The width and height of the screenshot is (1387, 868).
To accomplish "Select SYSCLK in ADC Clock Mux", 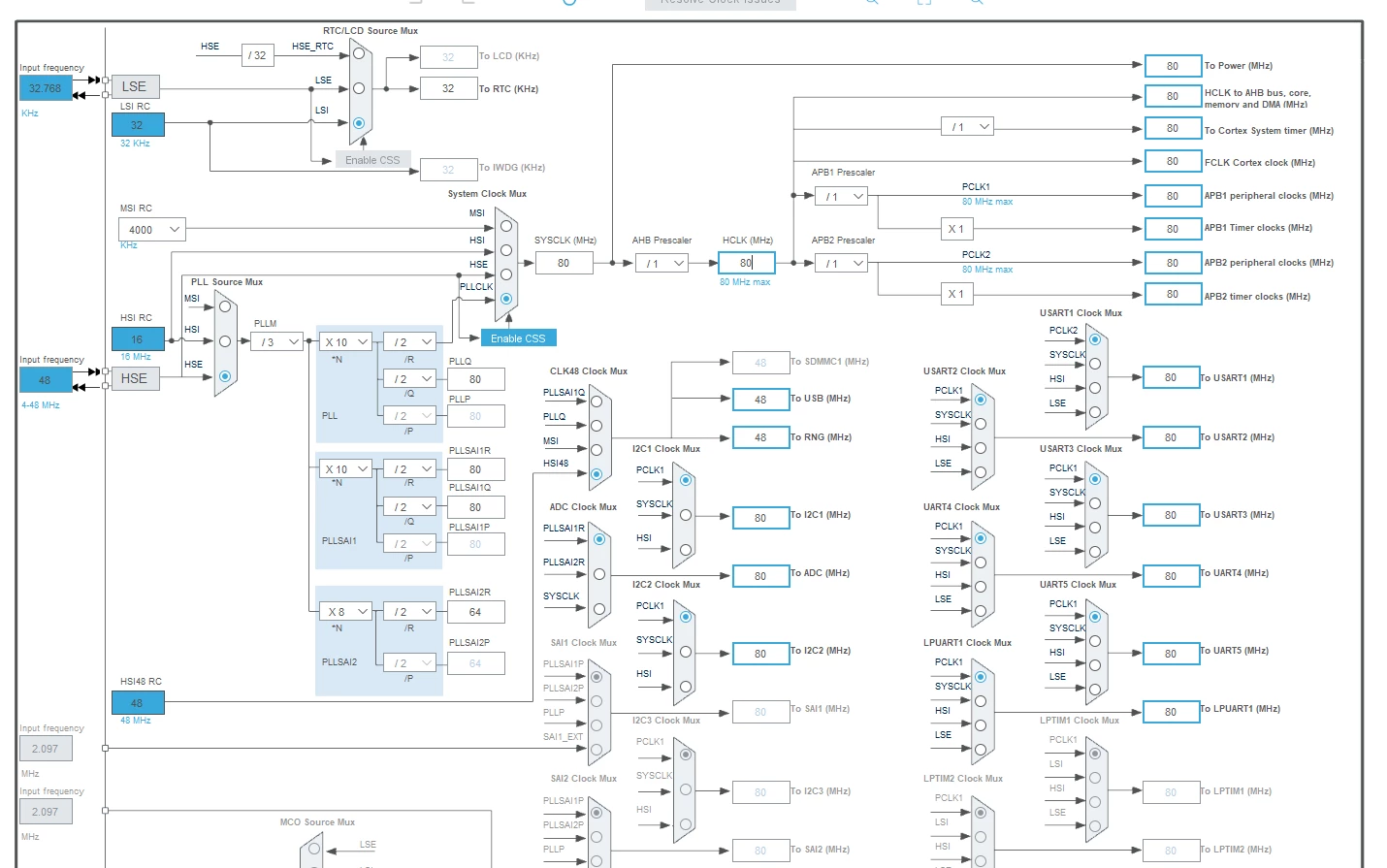I will [599, 609].
